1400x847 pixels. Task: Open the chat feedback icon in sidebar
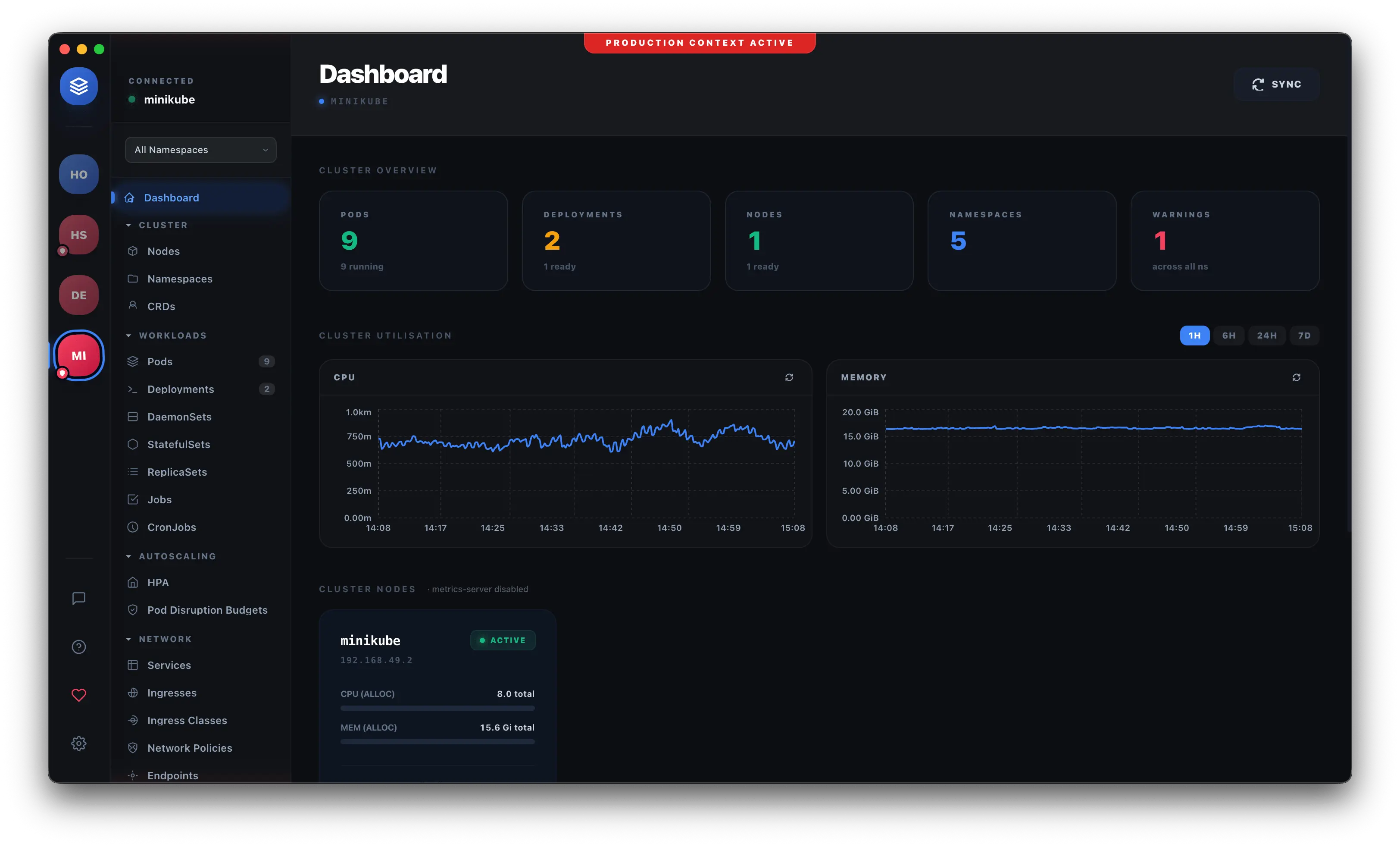[x=78, y=598]
